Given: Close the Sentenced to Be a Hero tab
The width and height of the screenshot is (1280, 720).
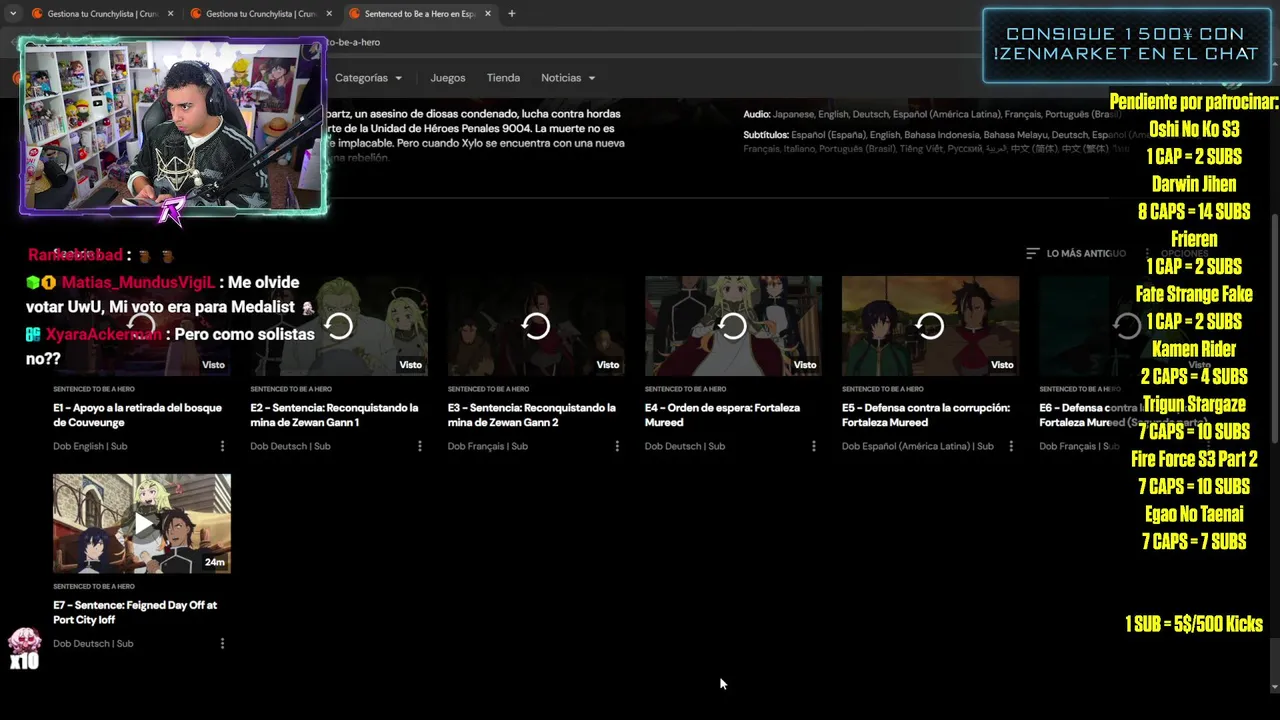Looking at the screenshot, I should click(488, 14).
